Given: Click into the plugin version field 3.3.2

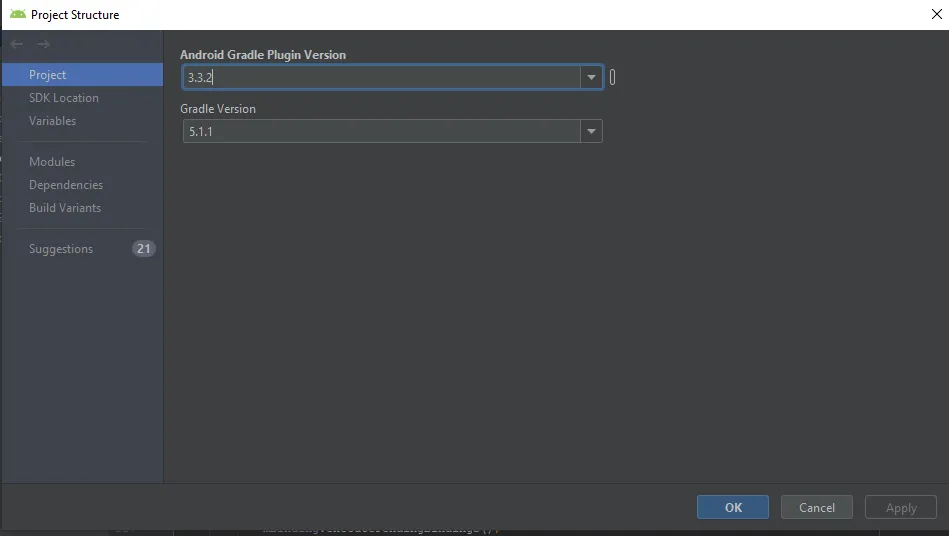Looking at the screenshot, I should [x=382, y=77].
